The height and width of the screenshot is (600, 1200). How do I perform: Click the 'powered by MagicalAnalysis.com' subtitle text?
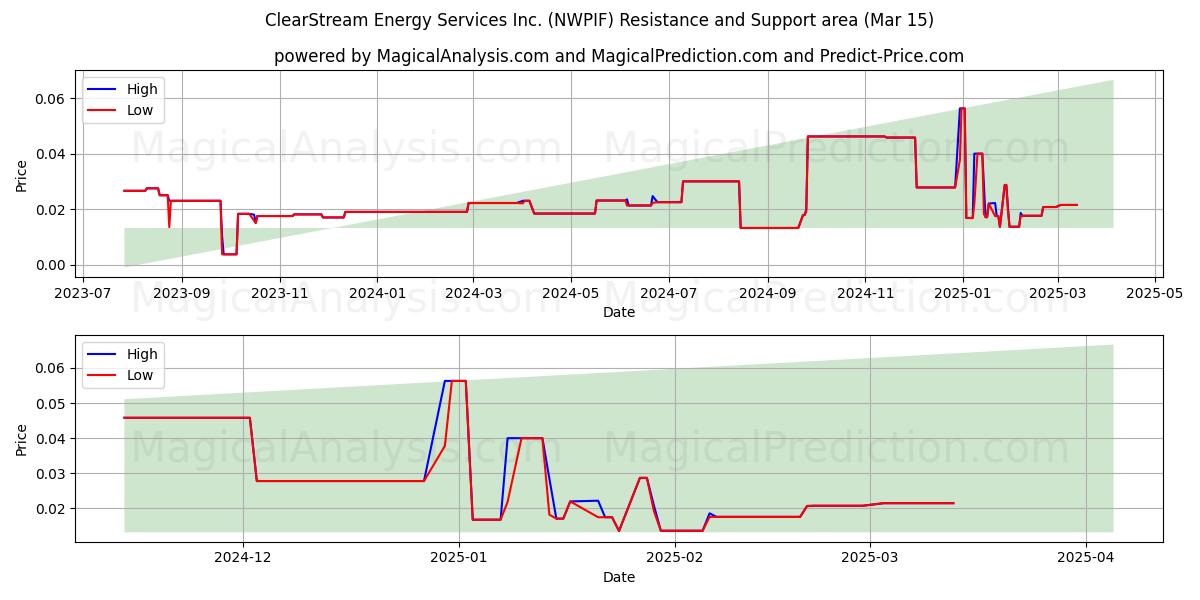point(411,56)
